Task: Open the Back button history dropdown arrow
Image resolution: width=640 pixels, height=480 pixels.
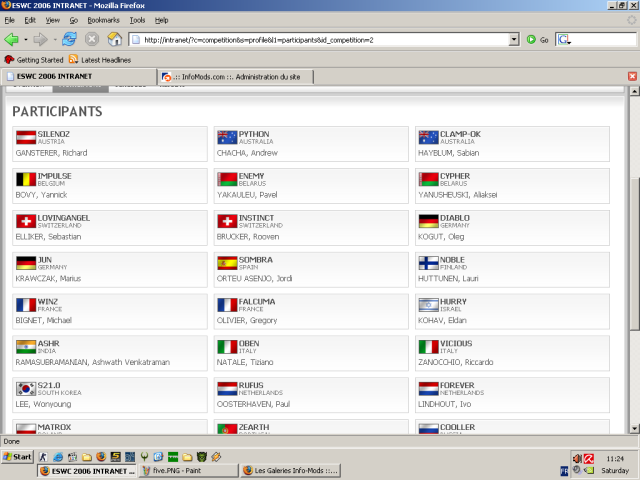Action: [25, 40]
